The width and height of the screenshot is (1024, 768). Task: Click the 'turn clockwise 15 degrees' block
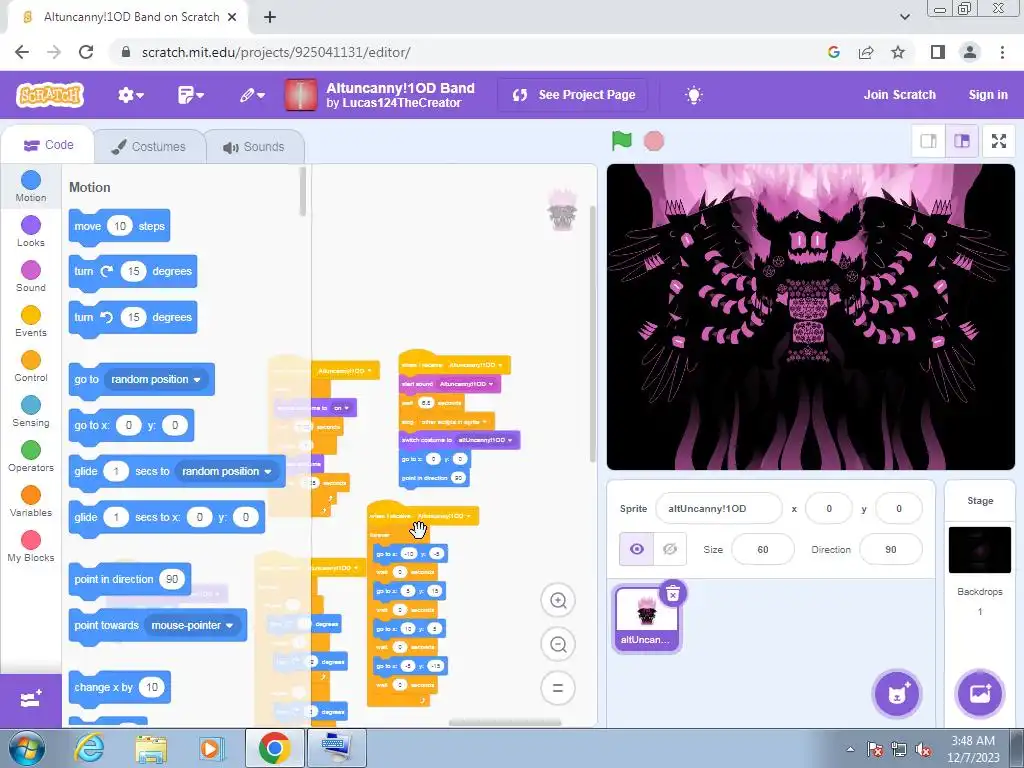[x=133, y=272]
